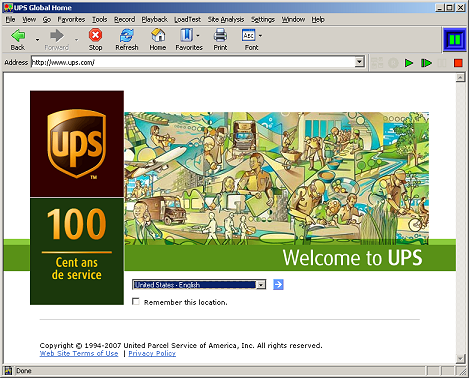Open the Web Site Terms of Use link
This screenshot has width=469, height=378.
point(79,353)
